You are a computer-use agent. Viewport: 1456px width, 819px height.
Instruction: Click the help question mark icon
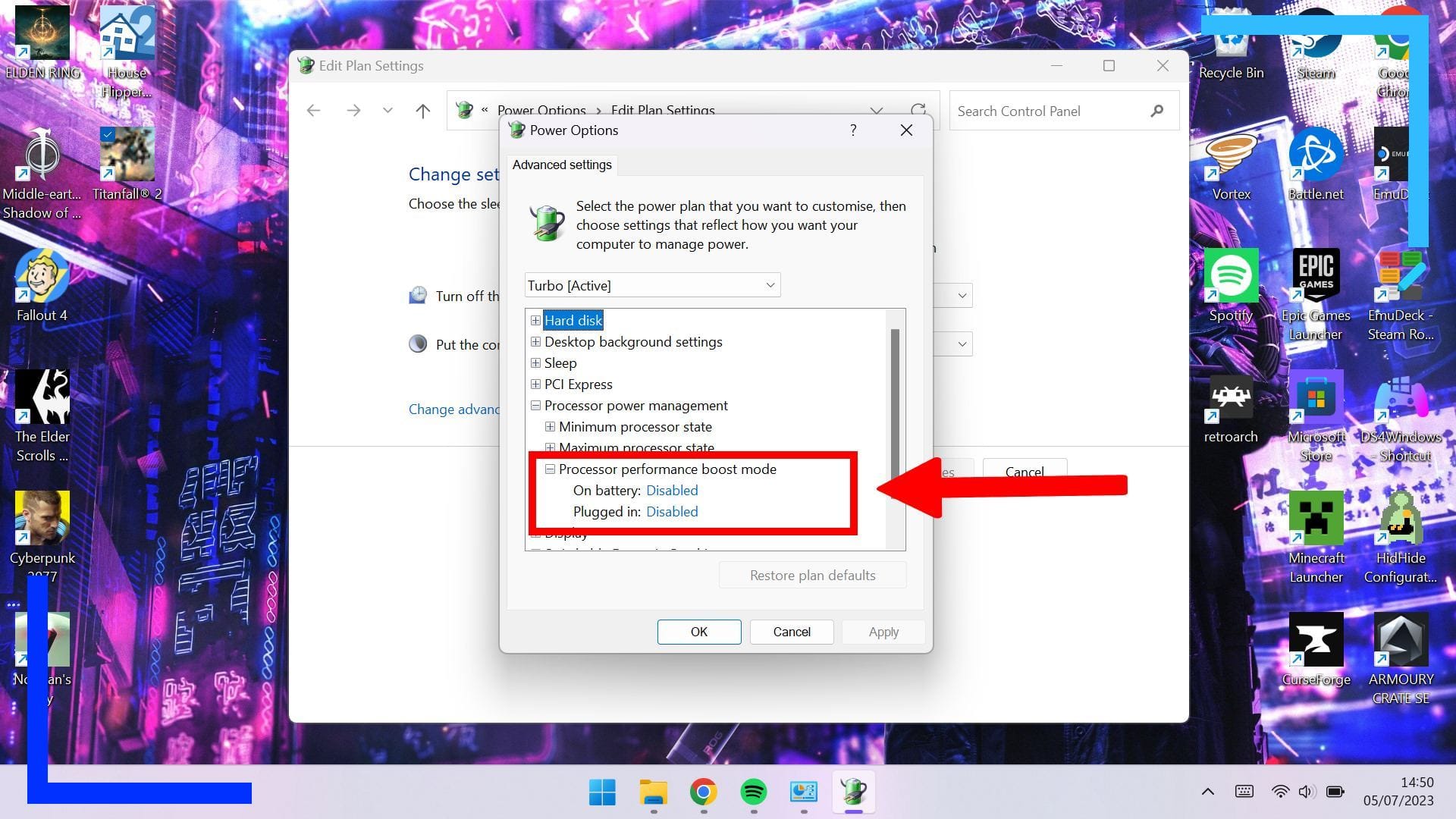[x=853, y=130]
